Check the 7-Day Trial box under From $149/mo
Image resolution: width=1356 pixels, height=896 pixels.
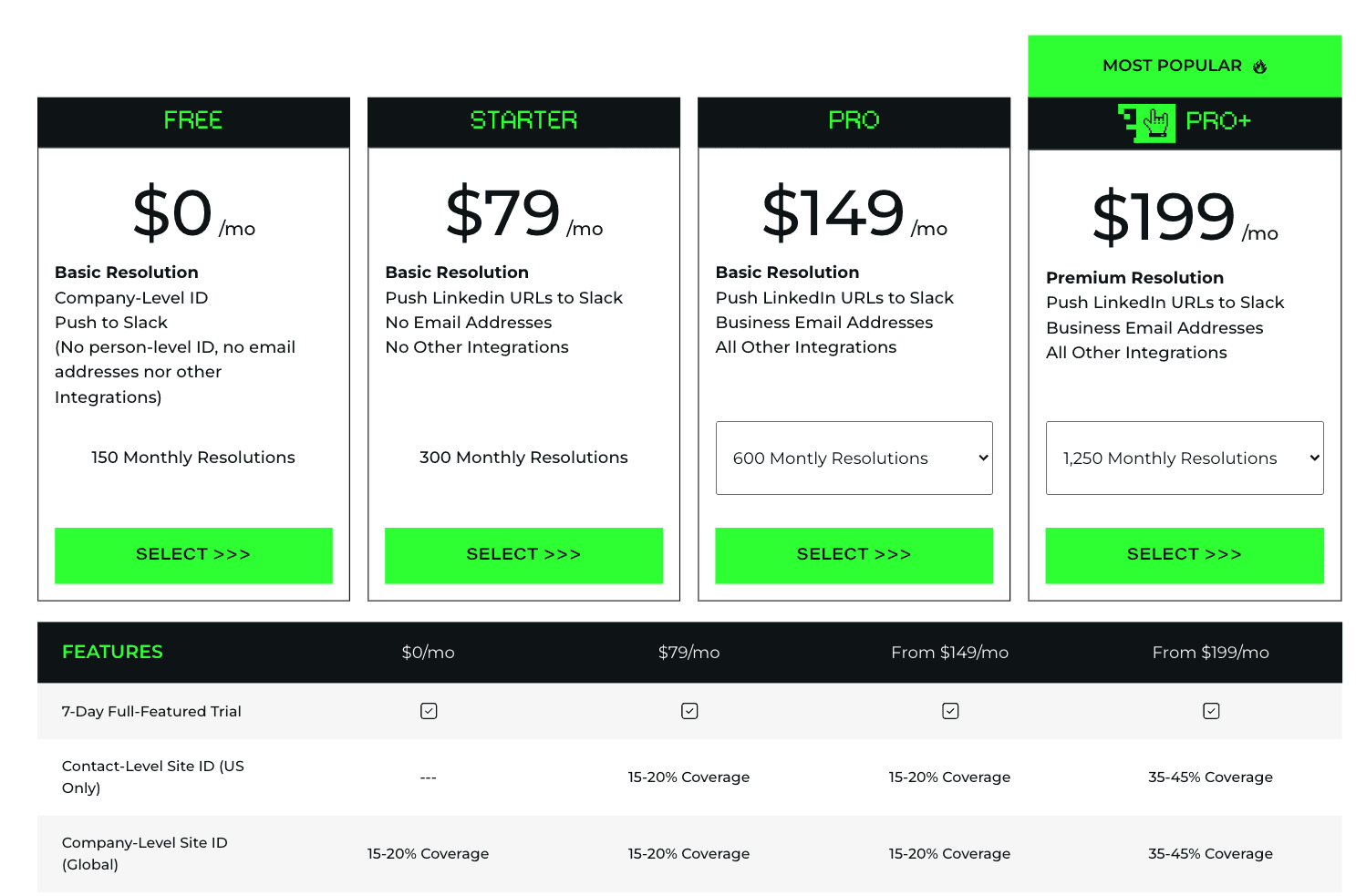(950, 710)
